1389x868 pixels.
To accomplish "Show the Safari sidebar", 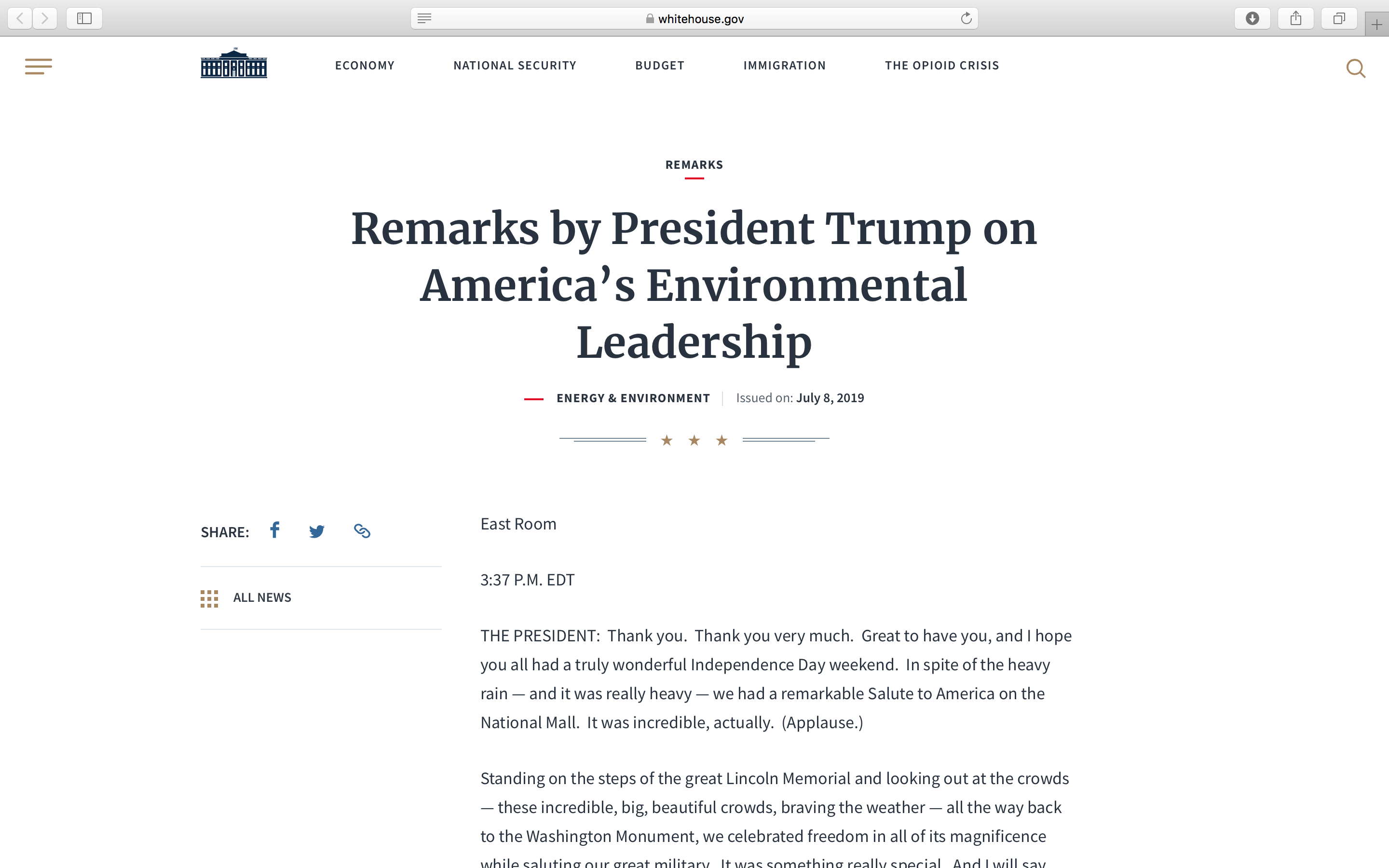I will 84,18.
